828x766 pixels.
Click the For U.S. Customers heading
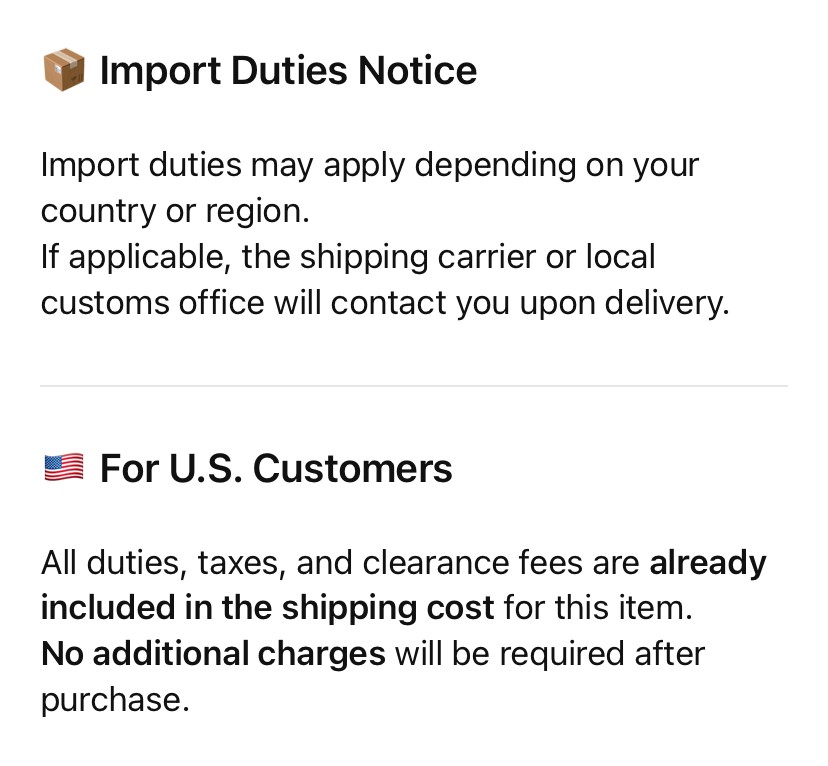pyautogui.click(x=276, y=468)
